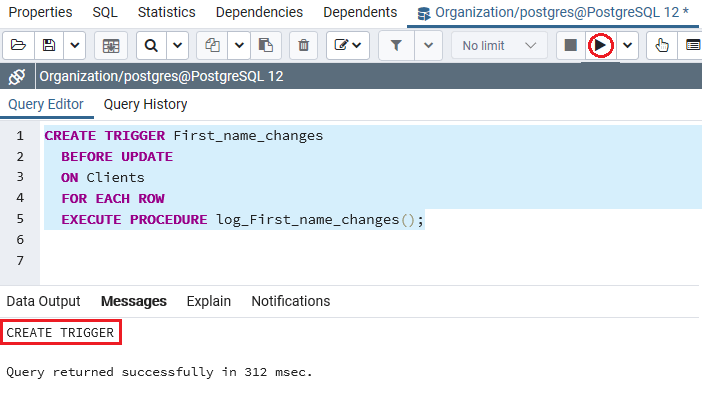Viewport: 702px width, 395px height.
Task: Click the EXECUTE PROCEDURE log_First_name_changes line
Action: (242, 220)
